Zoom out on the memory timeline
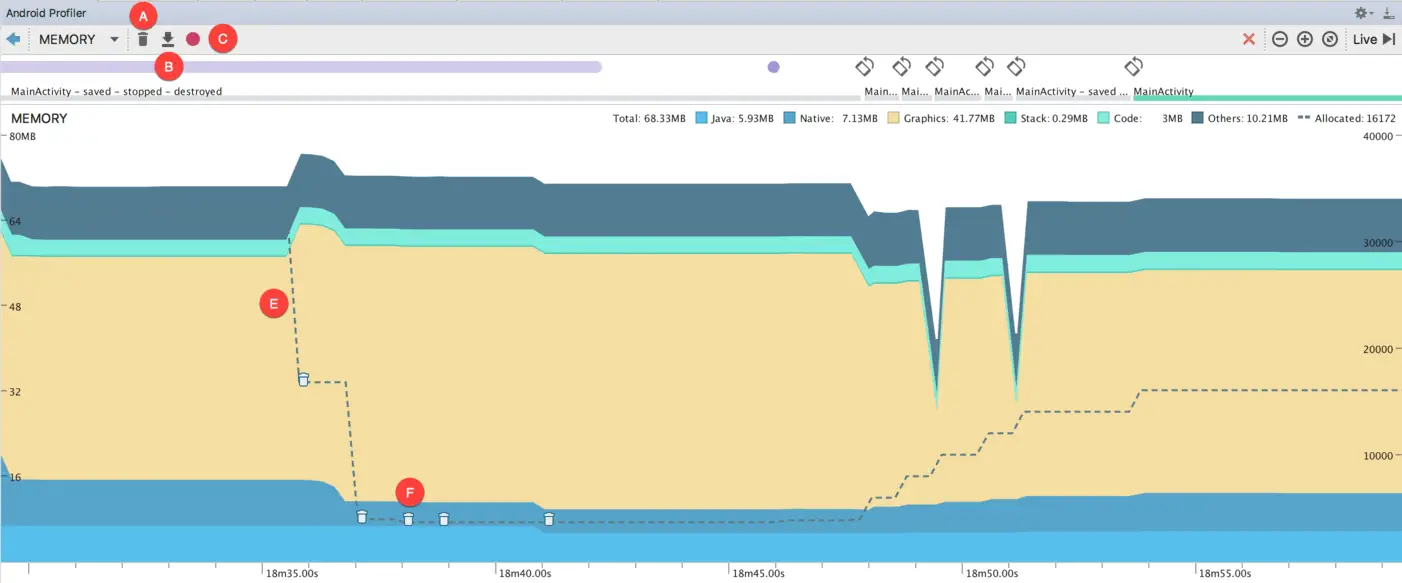Image resolution: width=1402 pixels, height=583 pixels. tap(1280, 38)
